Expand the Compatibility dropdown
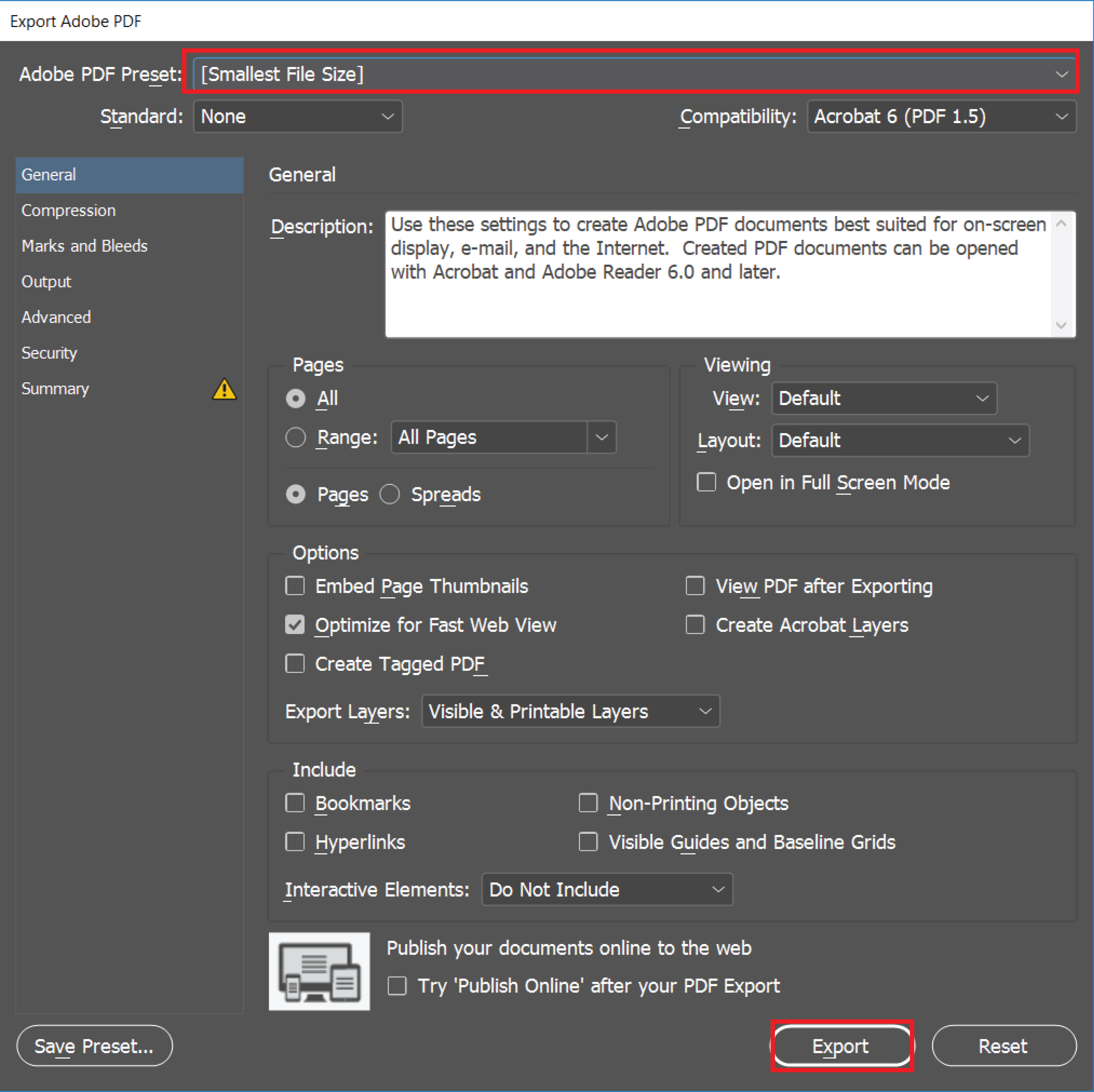 (x=941, y=117)
